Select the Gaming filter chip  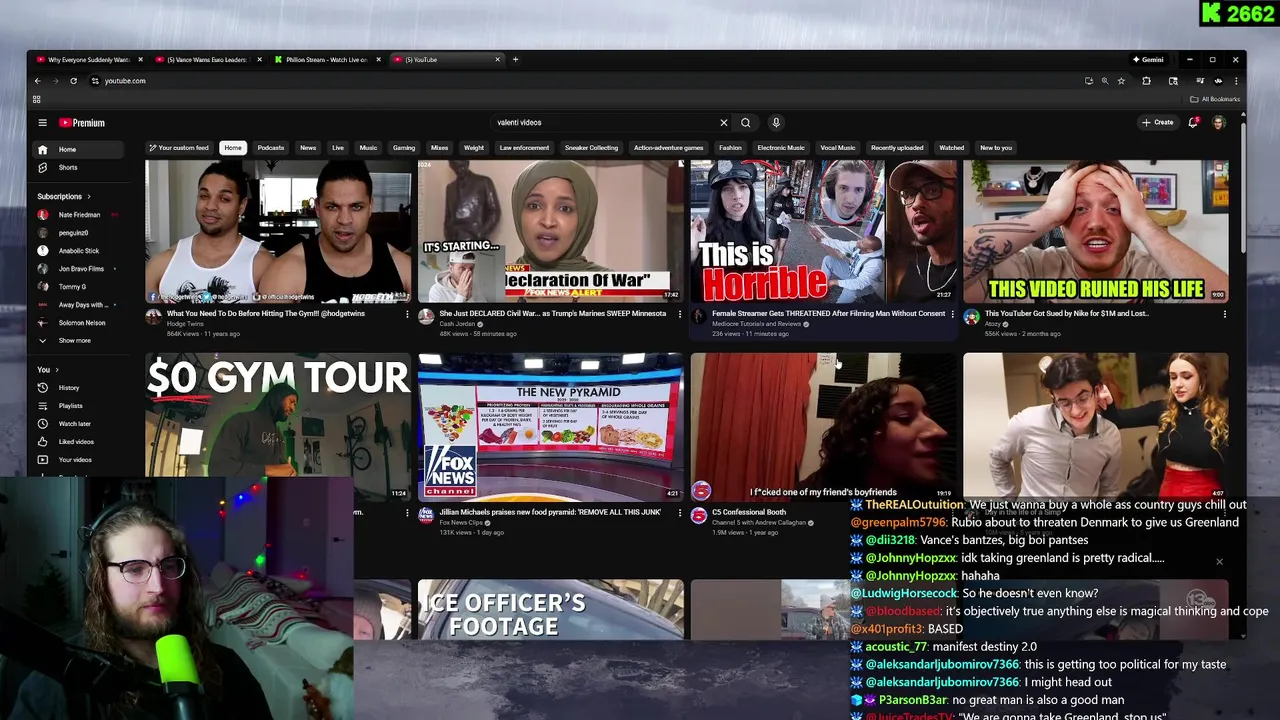404,148
